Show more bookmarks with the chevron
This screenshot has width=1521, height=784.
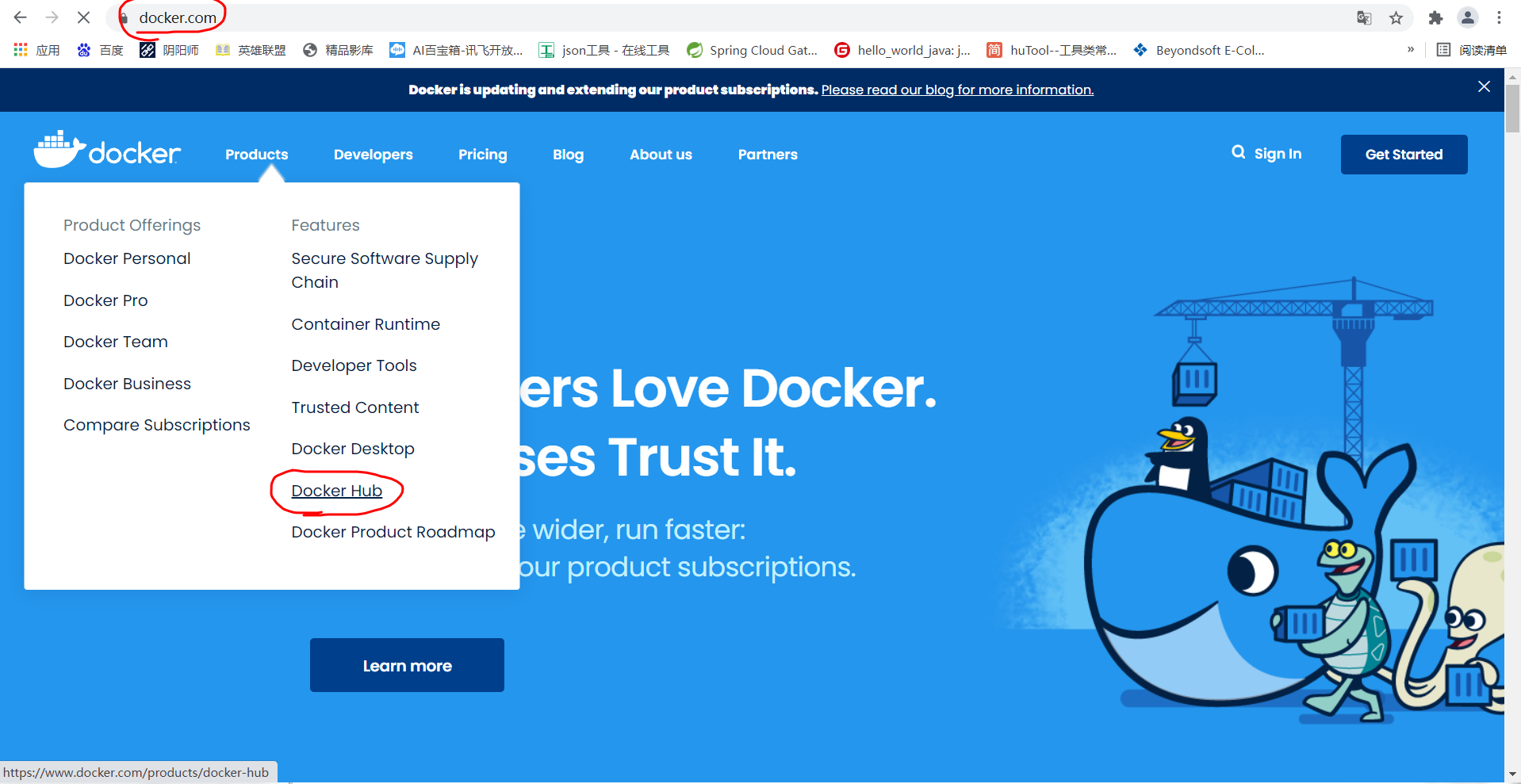point(1411,49)
